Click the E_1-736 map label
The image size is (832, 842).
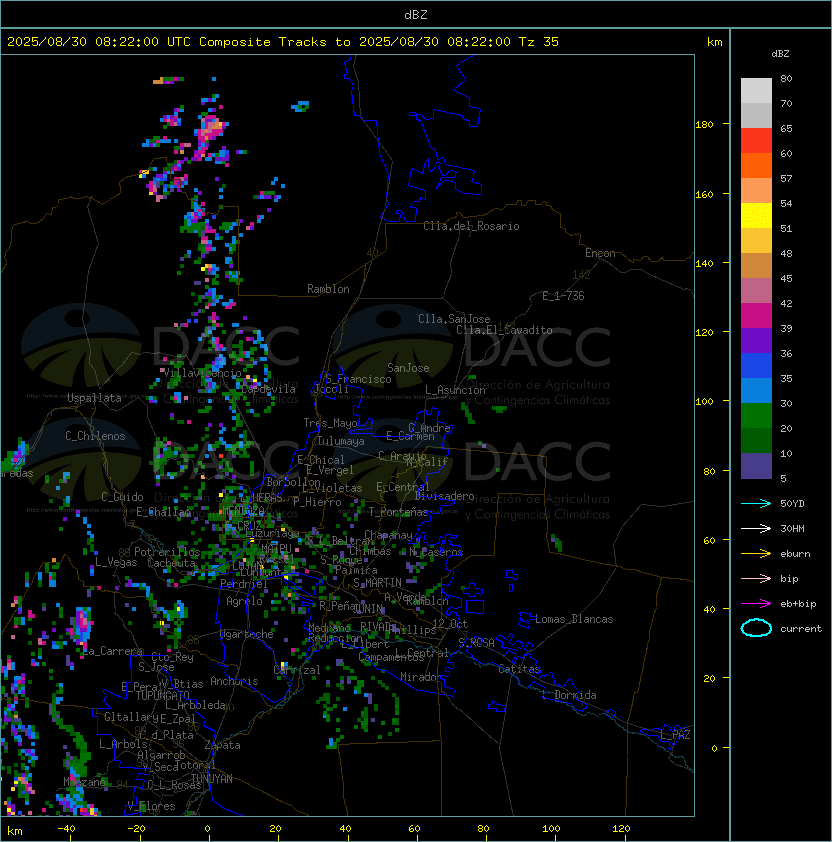click(563, 296)
